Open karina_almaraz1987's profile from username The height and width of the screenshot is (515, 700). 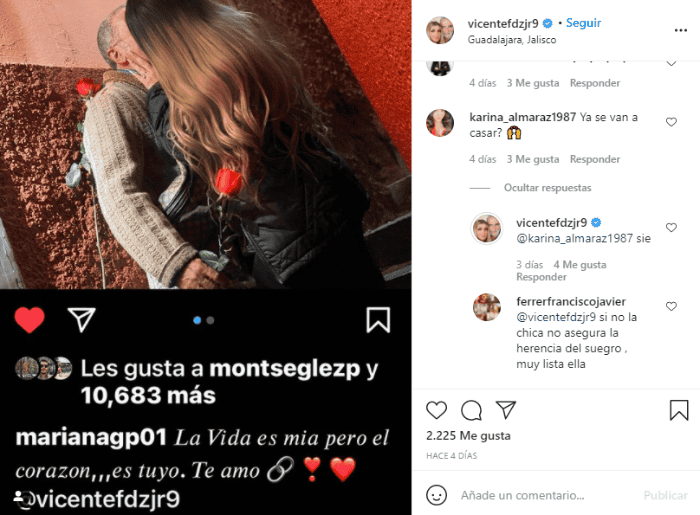(522, 117)
